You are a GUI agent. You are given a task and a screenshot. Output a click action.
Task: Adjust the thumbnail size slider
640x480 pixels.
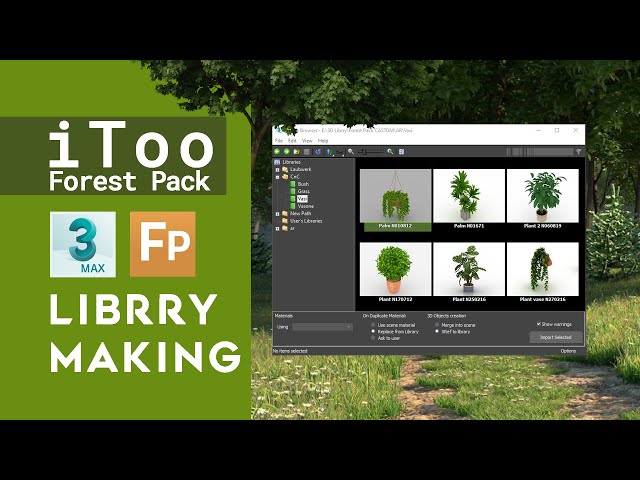click(x=371, y=151)
